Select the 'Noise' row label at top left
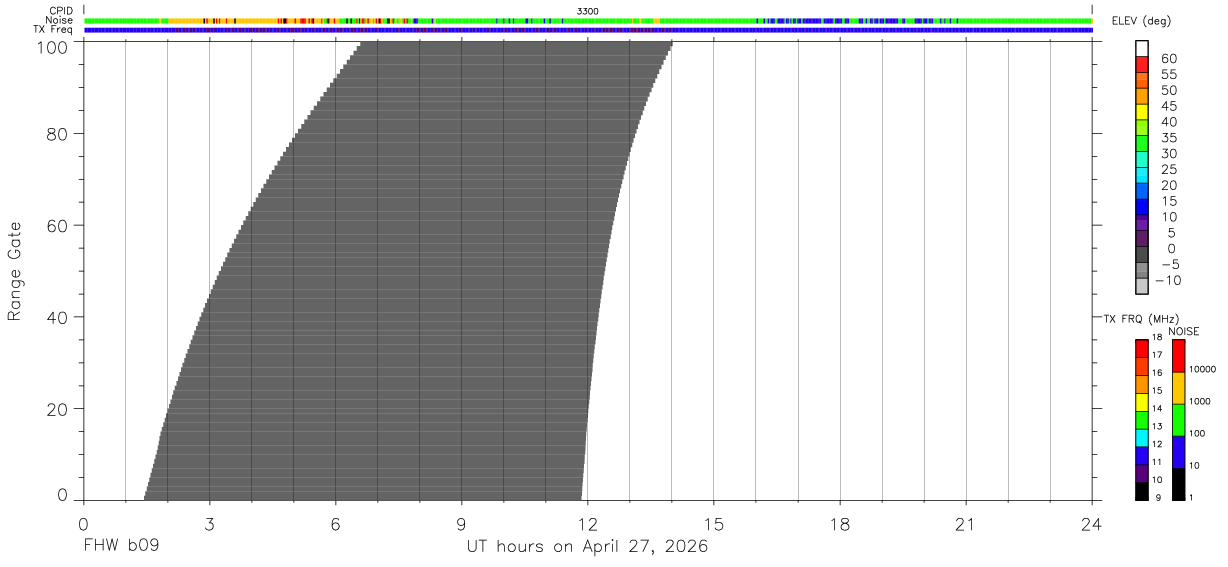The width and height of the screenshot is (1228, 567). tap(59, 20)
